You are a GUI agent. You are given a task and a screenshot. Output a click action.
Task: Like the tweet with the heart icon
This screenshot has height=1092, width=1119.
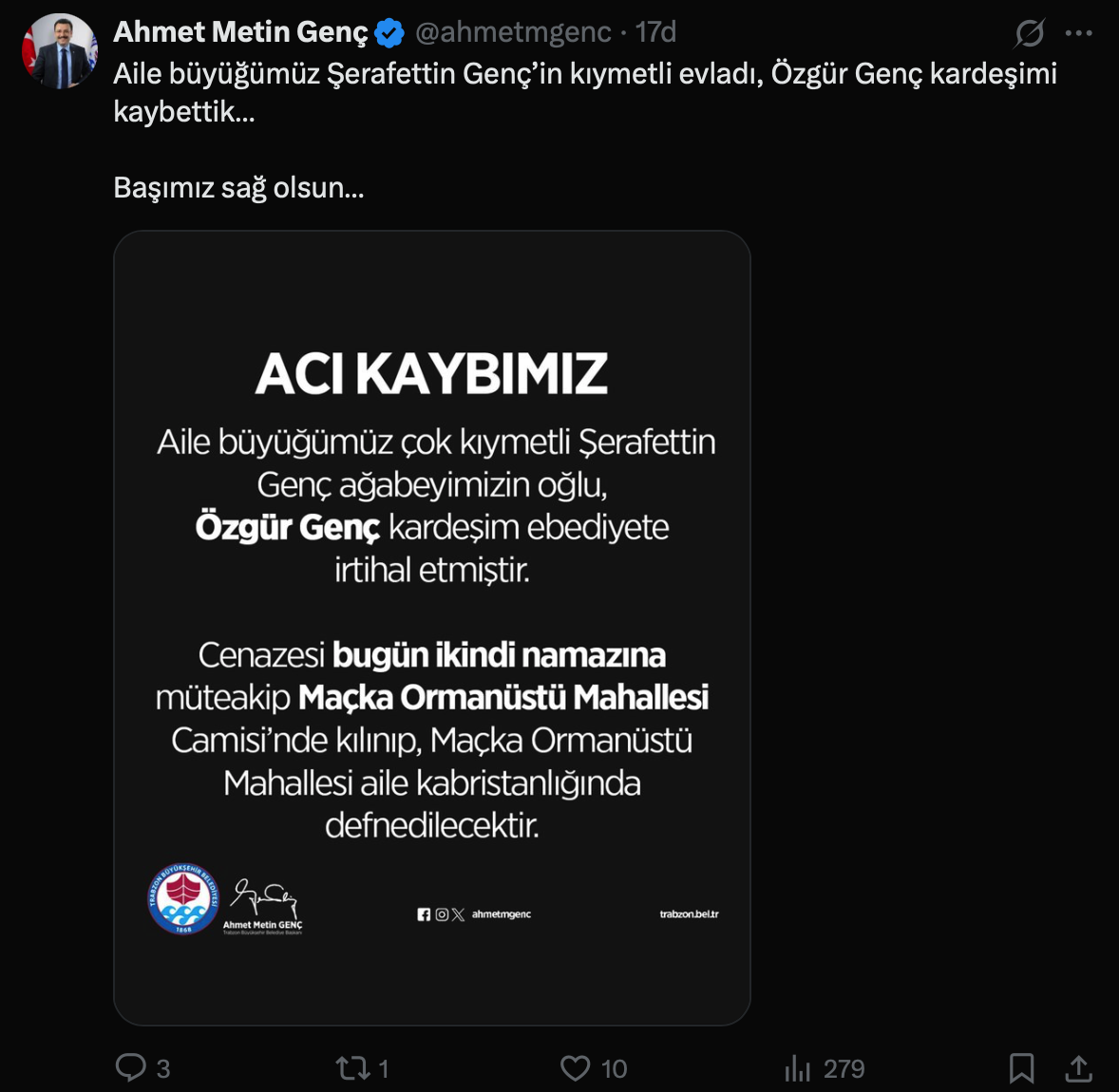pyautogui.click(x=575, y=1068)
